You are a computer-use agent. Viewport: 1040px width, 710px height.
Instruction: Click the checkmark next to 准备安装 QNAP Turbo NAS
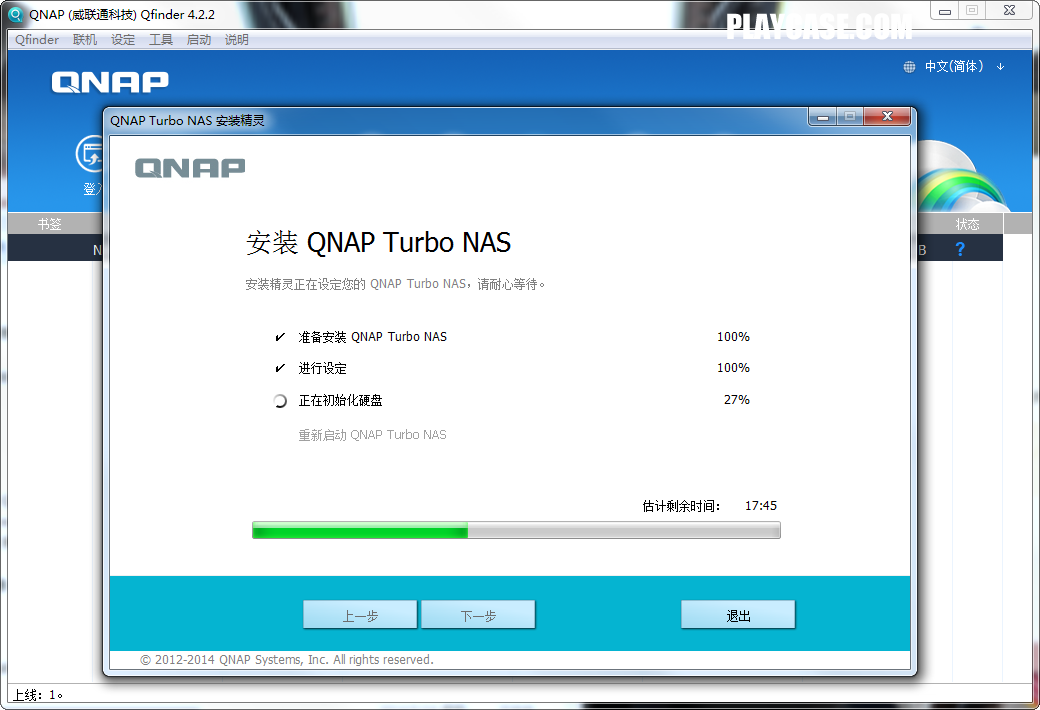pyautogui.click(x=280, y=337)
